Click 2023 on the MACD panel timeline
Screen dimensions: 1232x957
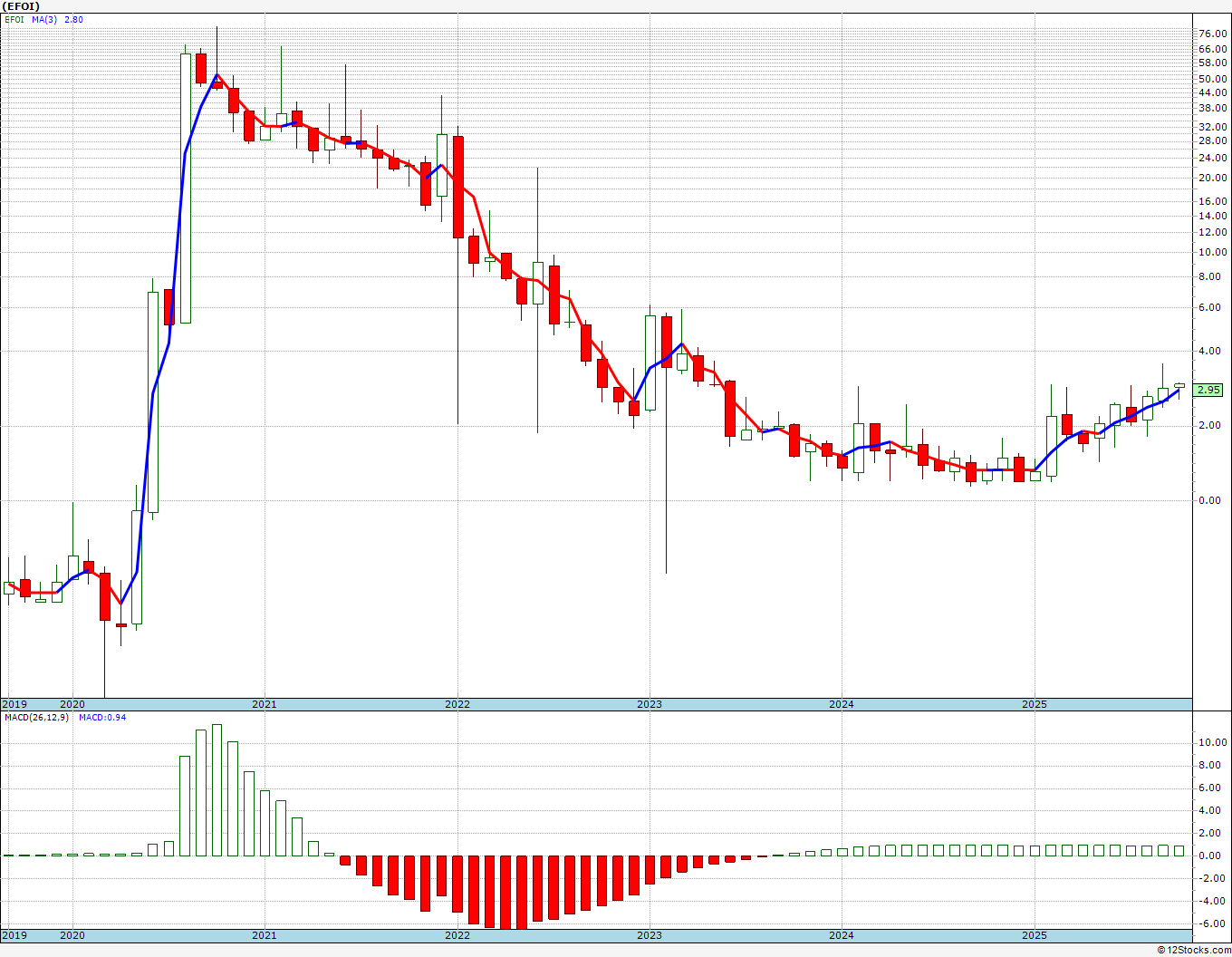649,935
